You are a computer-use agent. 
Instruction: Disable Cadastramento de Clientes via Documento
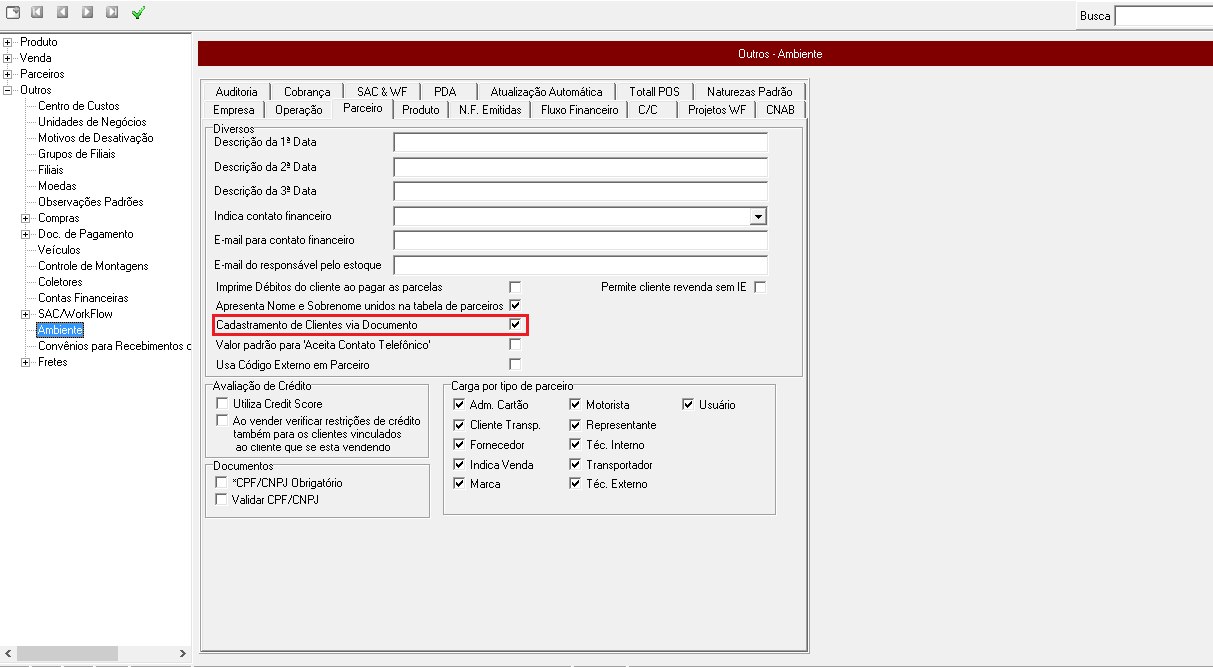pos(515,325)
